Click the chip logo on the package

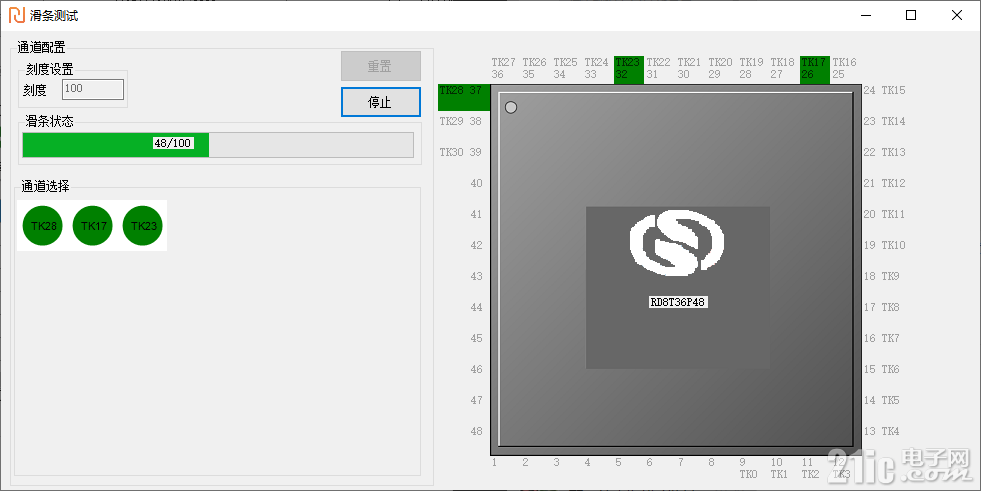(677, 243)
